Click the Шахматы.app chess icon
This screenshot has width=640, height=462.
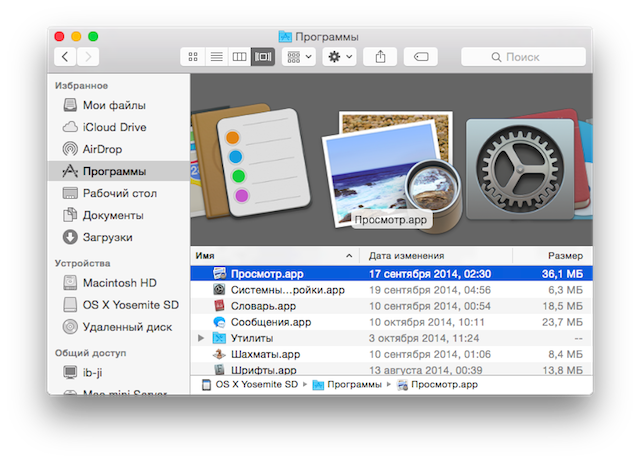[220, 354]
